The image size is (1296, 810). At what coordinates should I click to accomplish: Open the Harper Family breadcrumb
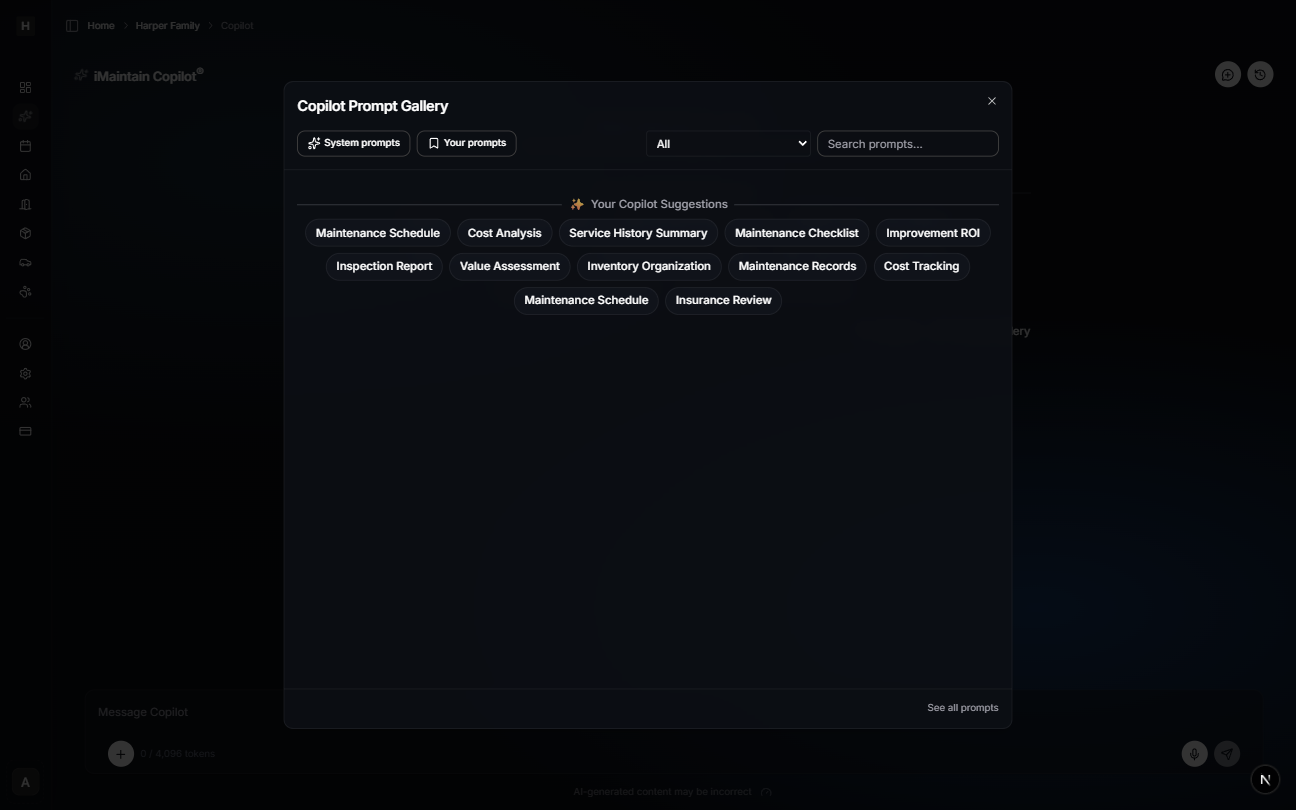[167, 25]
